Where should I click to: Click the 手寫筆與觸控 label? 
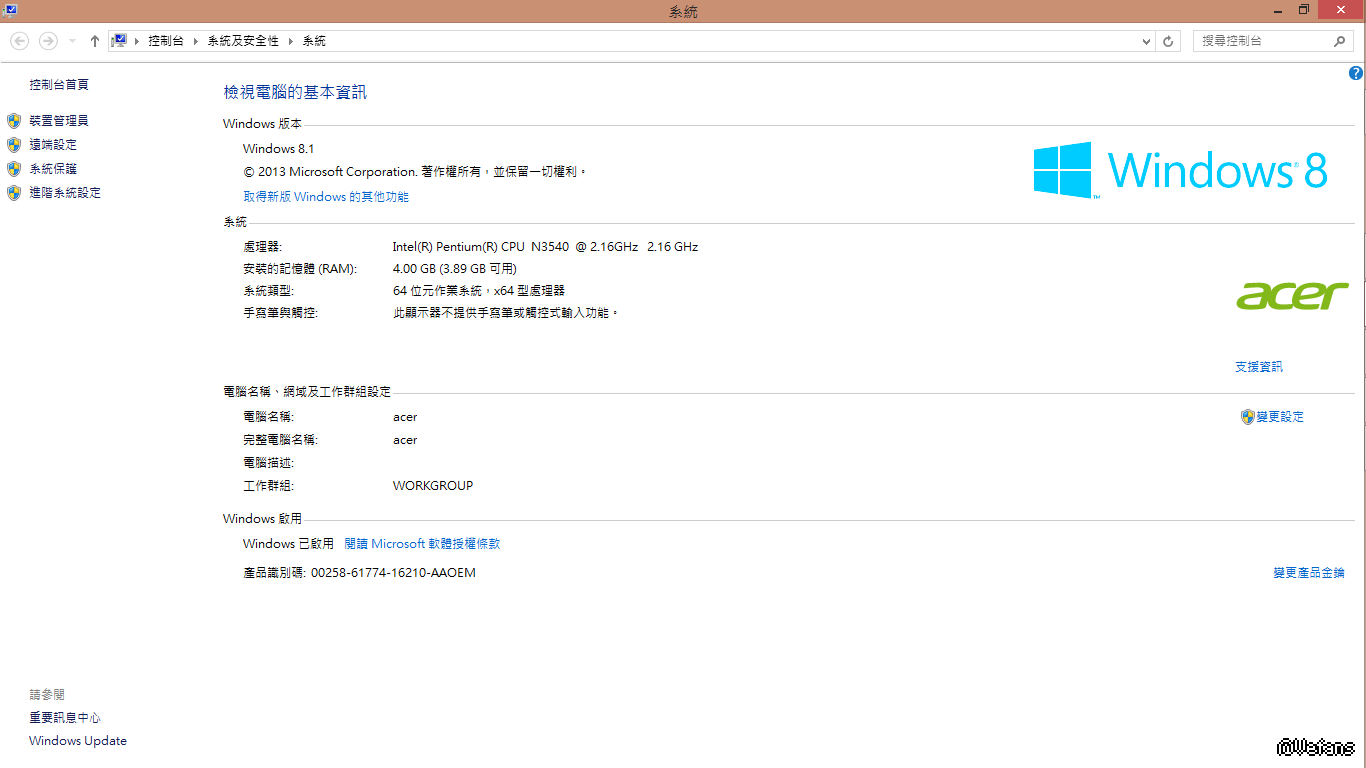click(x=281, y=313)
